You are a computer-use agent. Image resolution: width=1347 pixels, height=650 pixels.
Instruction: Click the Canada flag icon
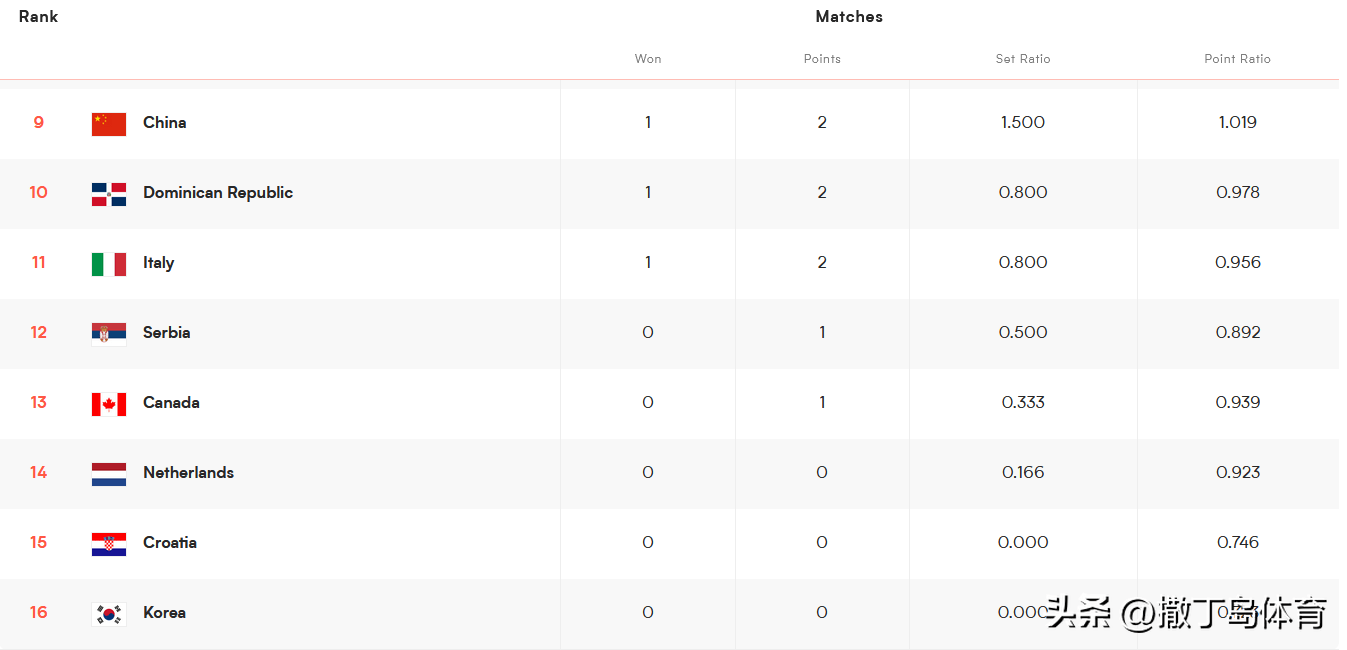[109, 404]
